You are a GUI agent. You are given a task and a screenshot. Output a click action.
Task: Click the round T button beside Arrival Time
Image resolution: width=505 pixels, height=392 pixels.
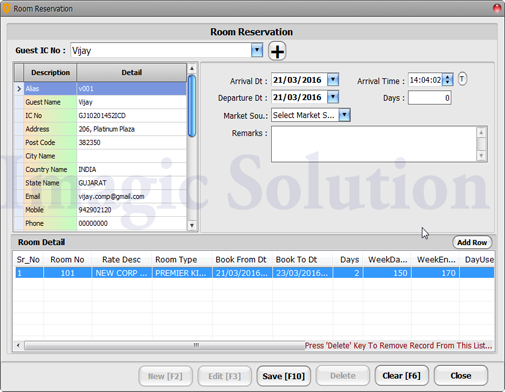[462, 79]
